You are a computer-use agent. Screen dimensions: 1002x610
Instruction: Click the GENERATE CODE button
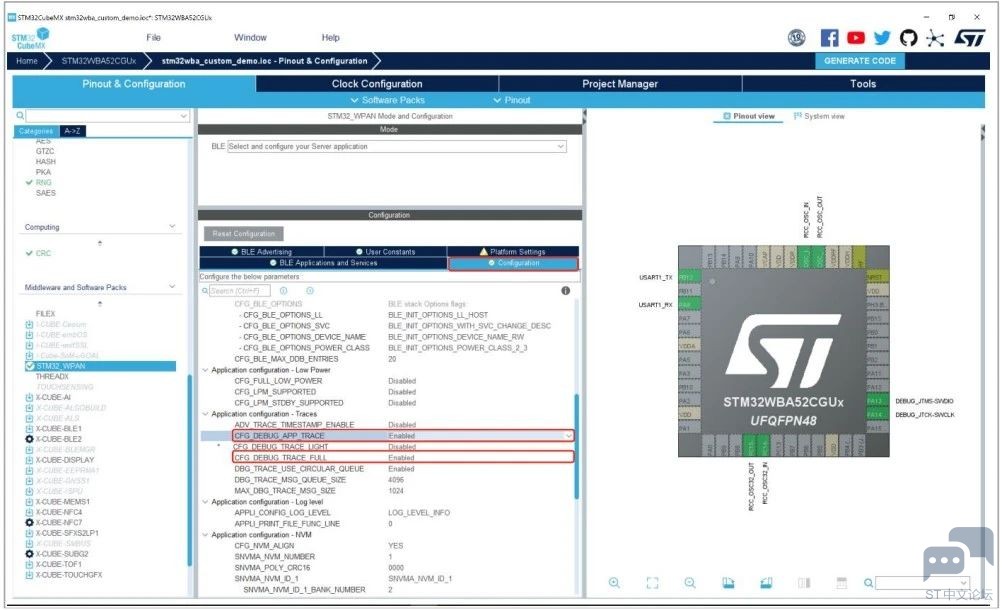click(x=859, y=61)
